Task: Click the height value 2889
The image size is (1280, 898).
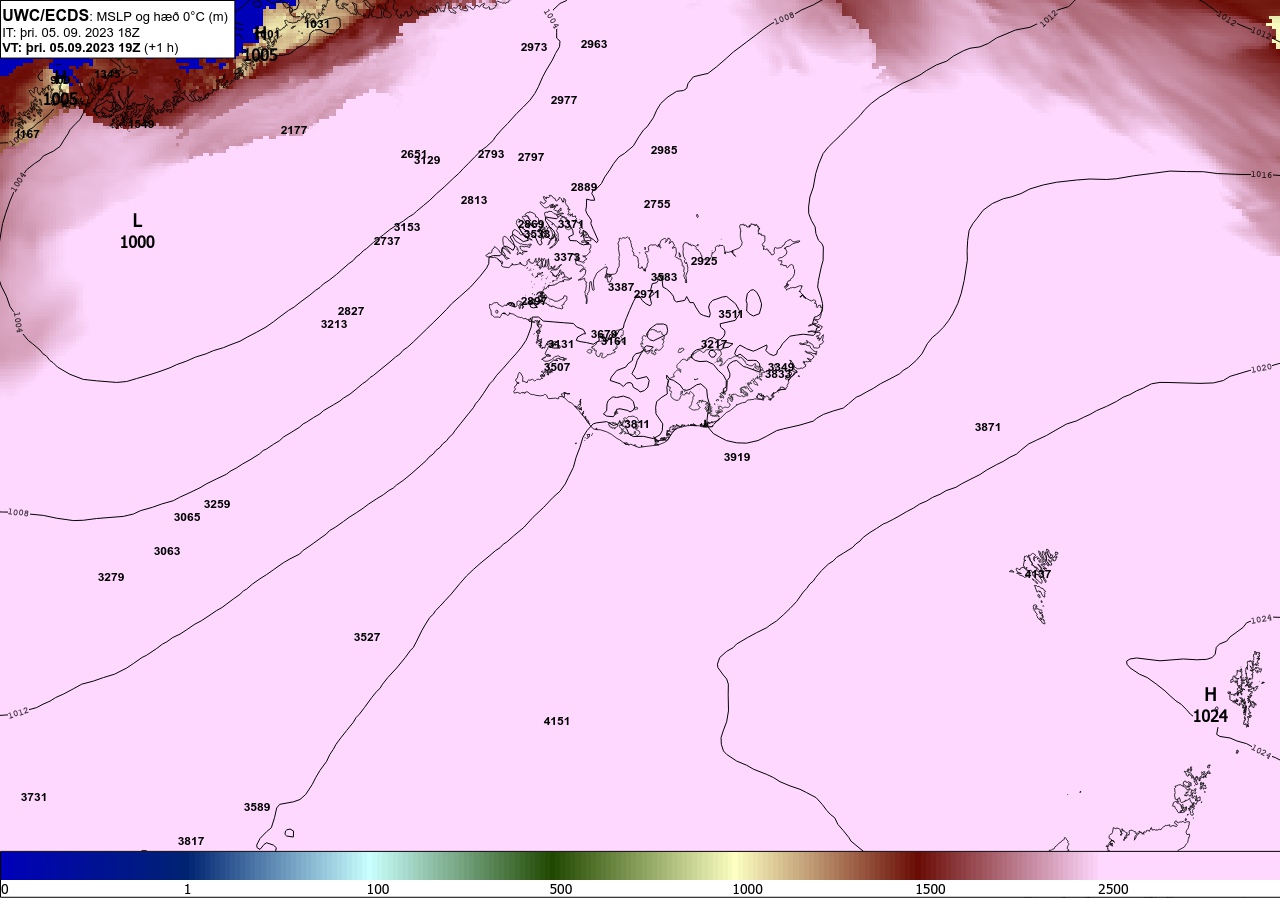Action: pyautogui.click(x=584, y=187)
